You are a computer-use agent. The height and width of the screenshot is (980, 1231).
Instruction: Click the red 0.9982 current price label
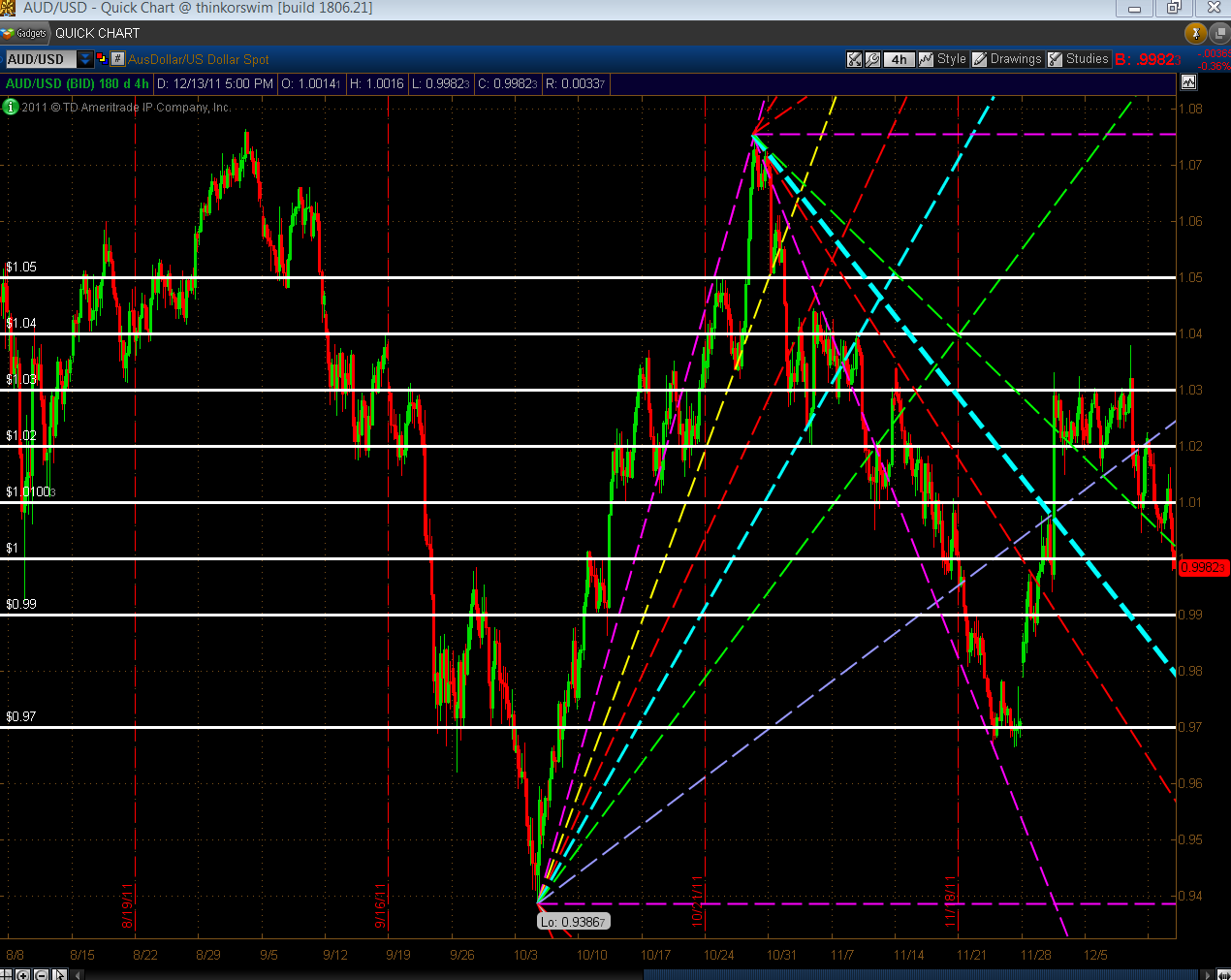[1203, 567]
